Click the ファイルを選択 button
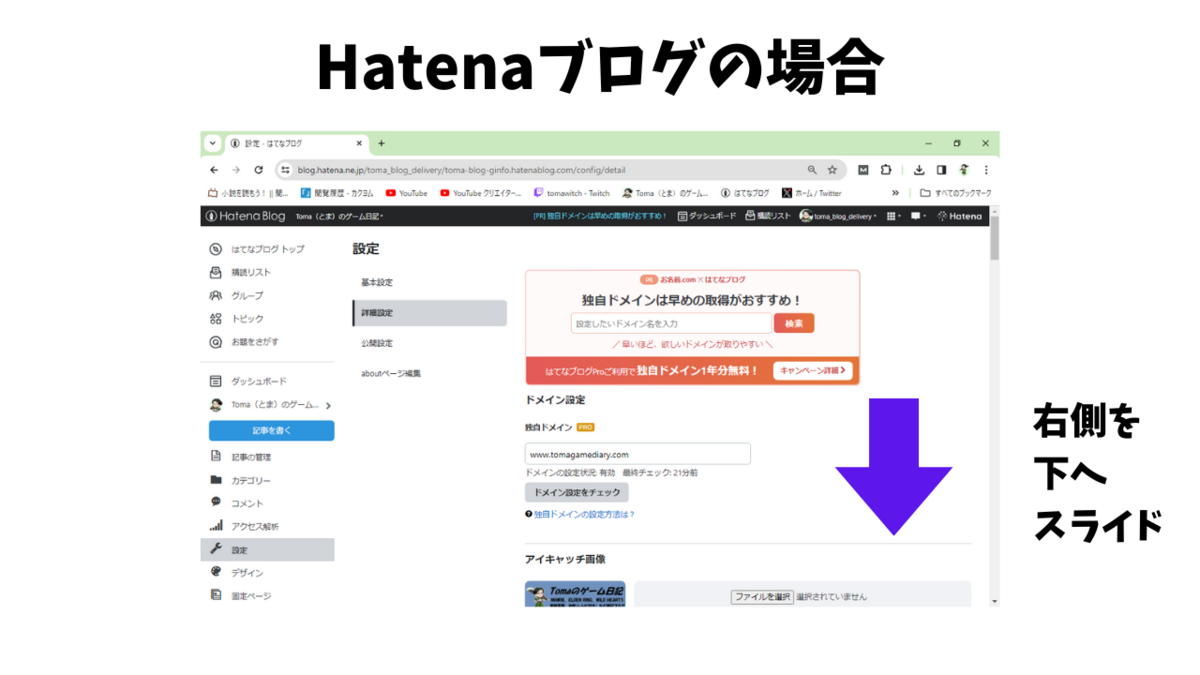This screenshot has height=675, width=1200. coord(761,597)
